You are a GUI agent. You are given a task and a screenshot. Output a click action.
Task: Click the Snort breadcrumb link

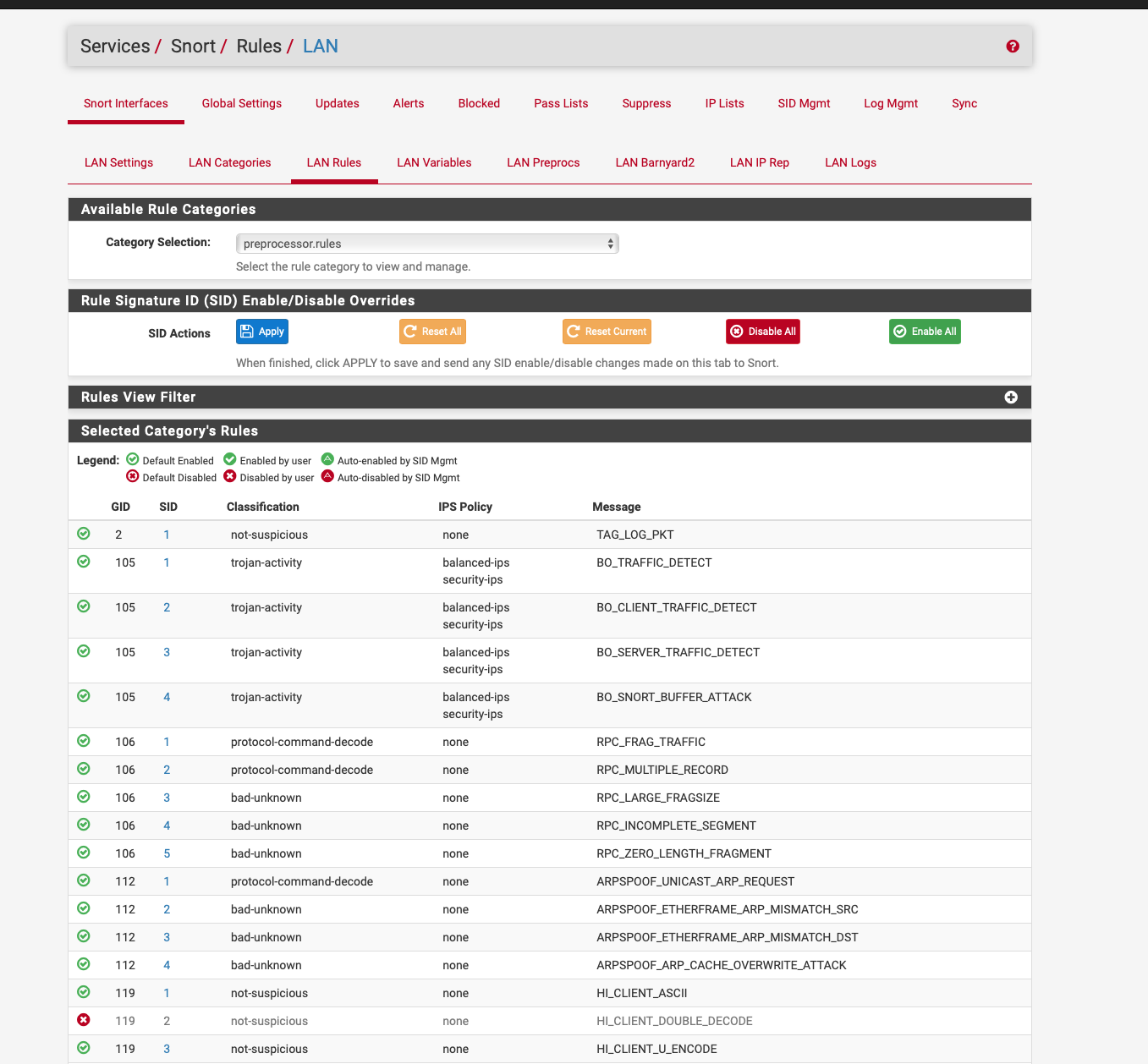click(x=193, y=47)
